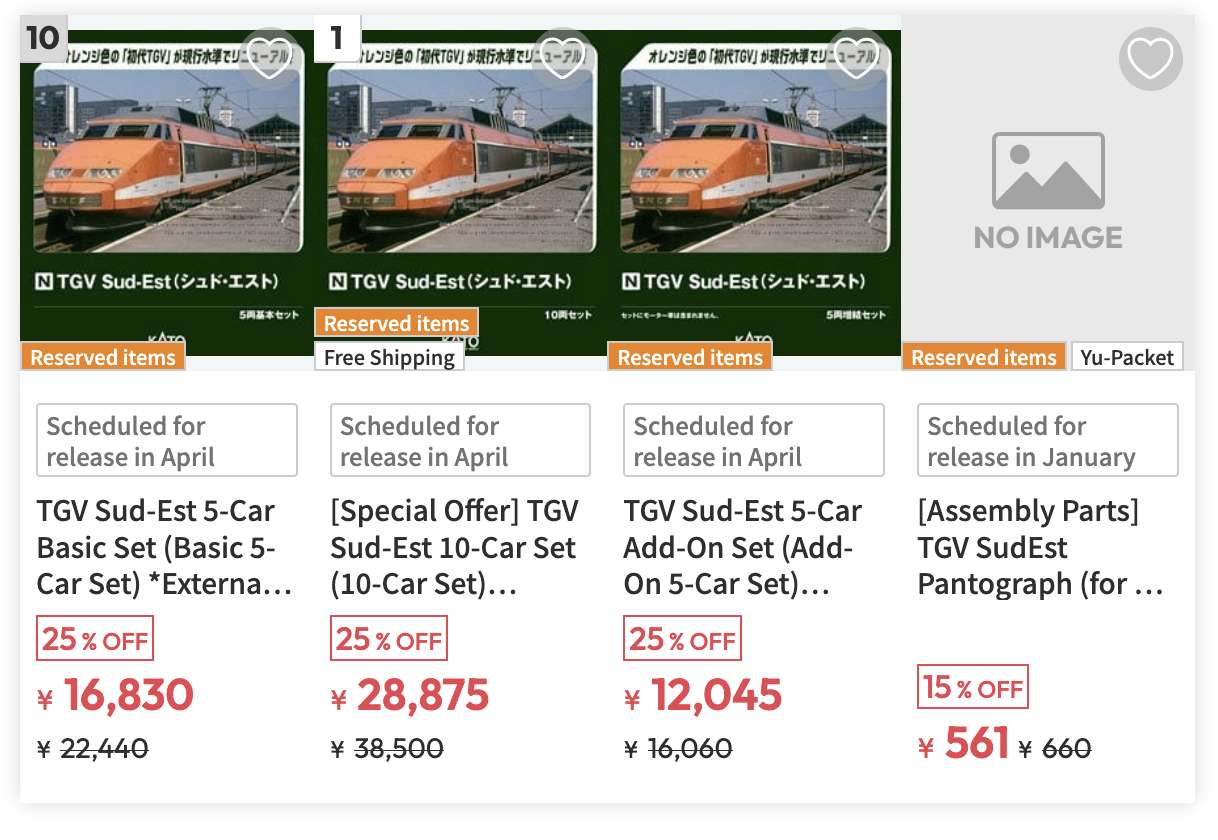View the 5-Car Add-On Set image
This screenshot has width=1218, height=840.
tap(754, 190)
